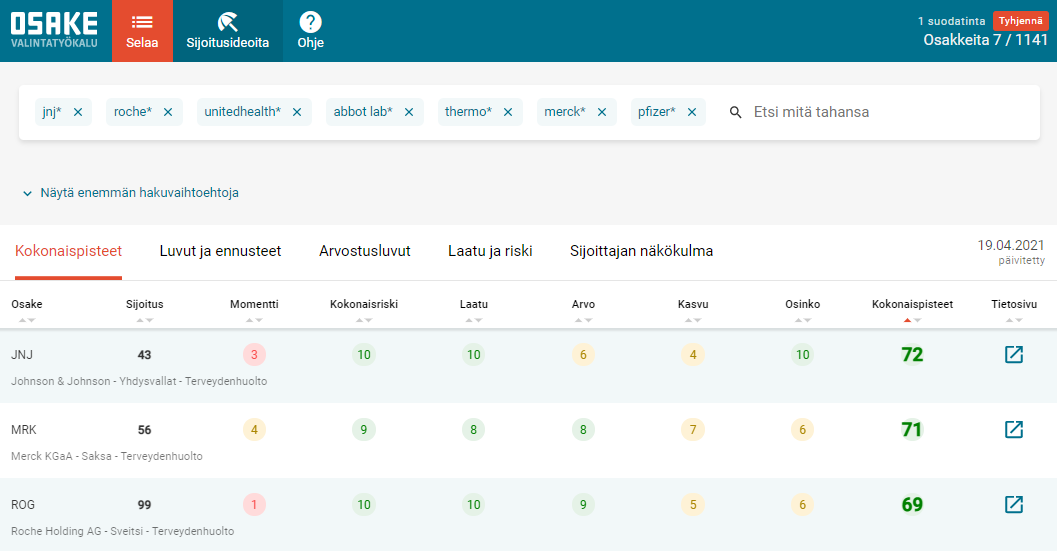1057x551 pixels.
Task: Switch to the Arvostusluvut tab
Action: point(364,251)
